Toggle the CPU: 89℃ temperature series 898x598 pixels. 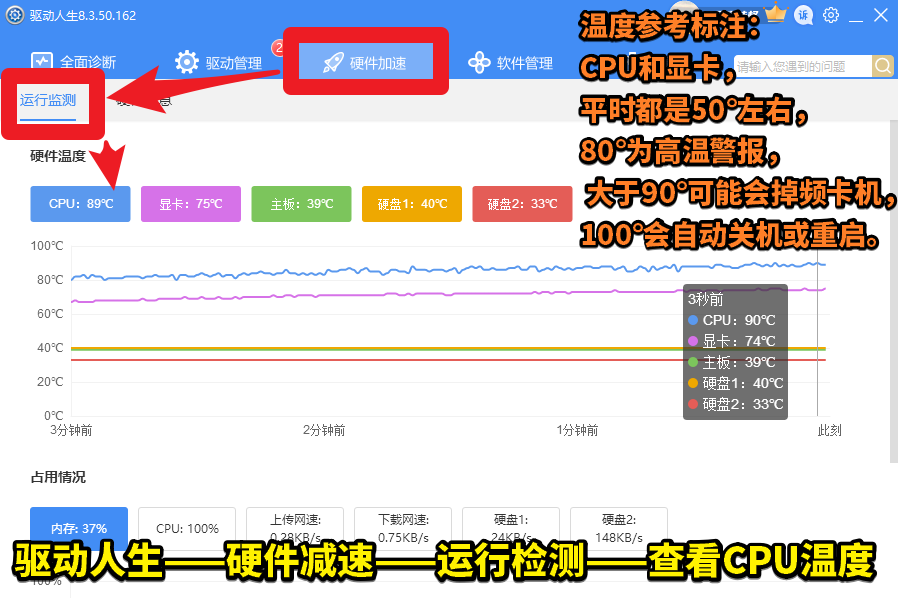click(x=80, y=203)
